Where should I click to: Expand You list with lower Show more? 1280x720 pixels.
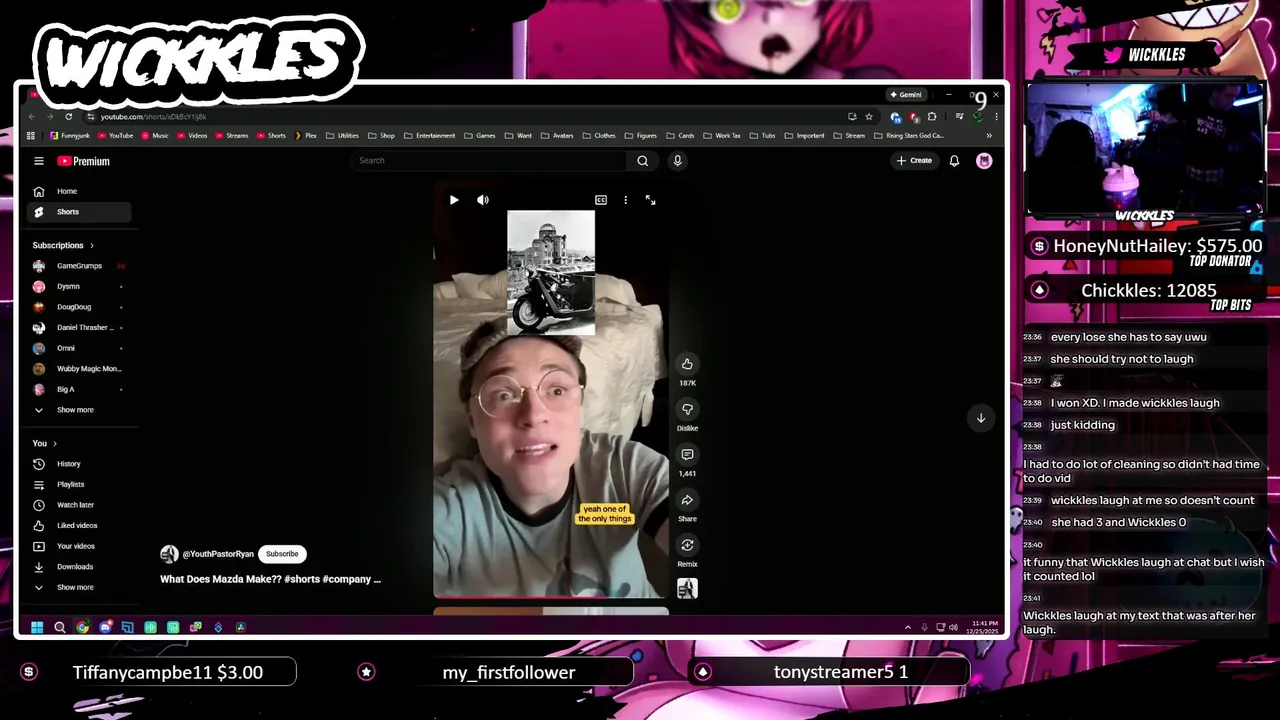[x=79, y=587]
